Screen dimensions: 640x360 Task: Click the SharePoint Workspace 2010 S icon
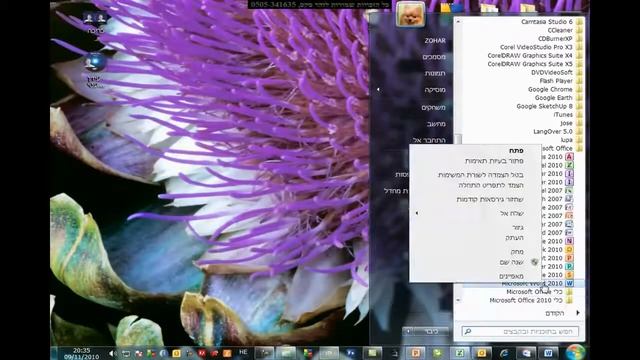coord(569,275)
